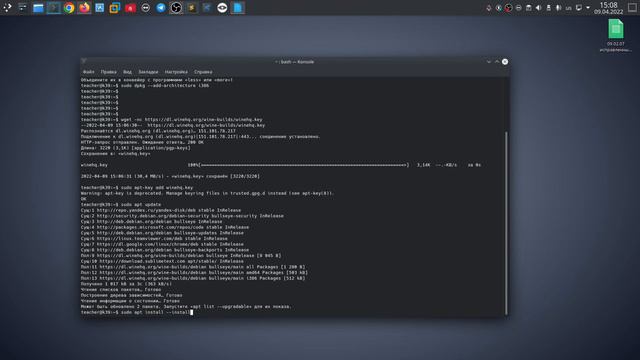640x360 pixels.
Task: Open the Вид menu in Konsole
Action: pyautogui.click(x=127, y=72)
